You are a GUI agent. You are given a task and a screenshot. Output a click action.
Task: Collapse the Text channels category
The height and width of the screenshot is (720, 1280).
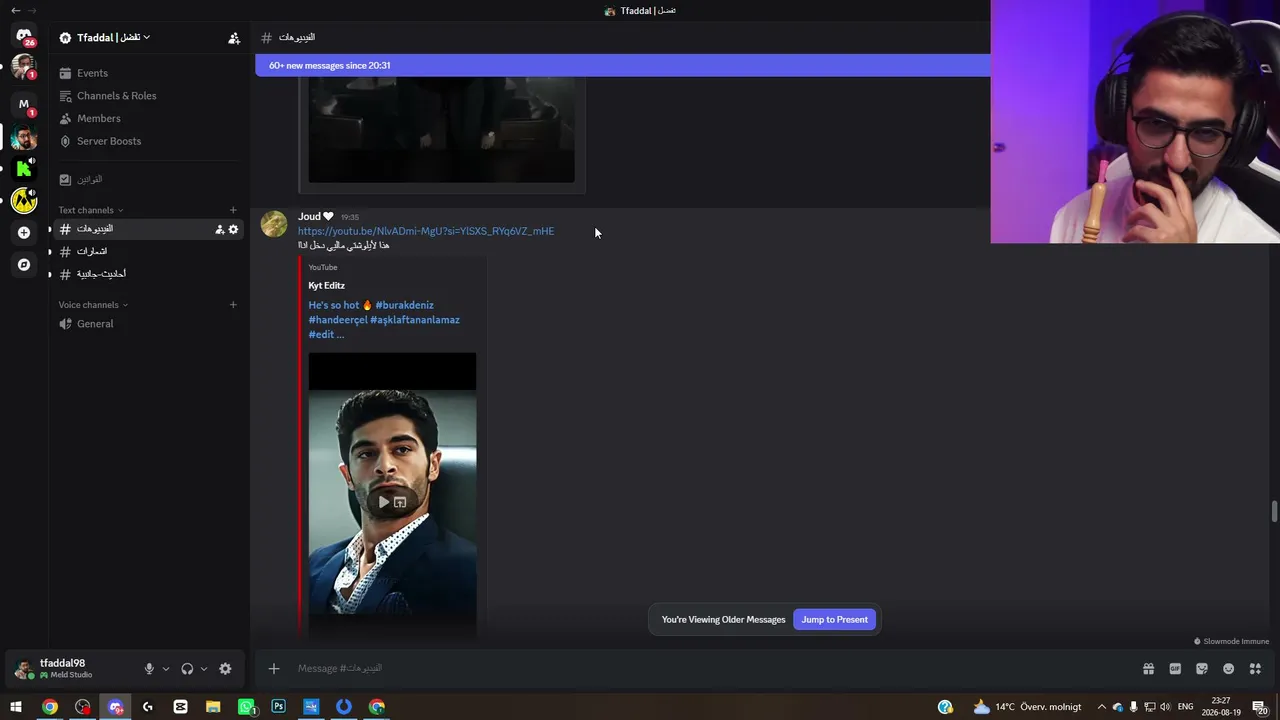pyautogui.click(x=91, y=210)
